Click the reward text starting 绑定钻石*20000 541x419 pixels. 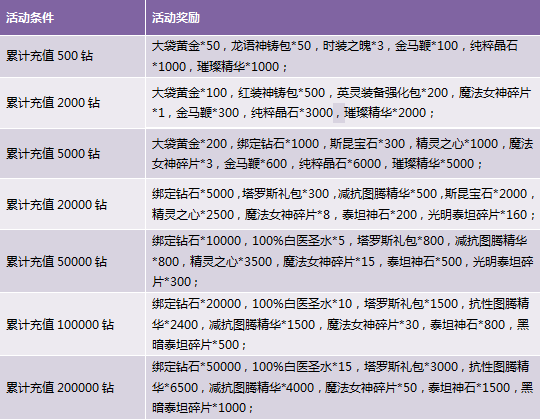[341, 324]
